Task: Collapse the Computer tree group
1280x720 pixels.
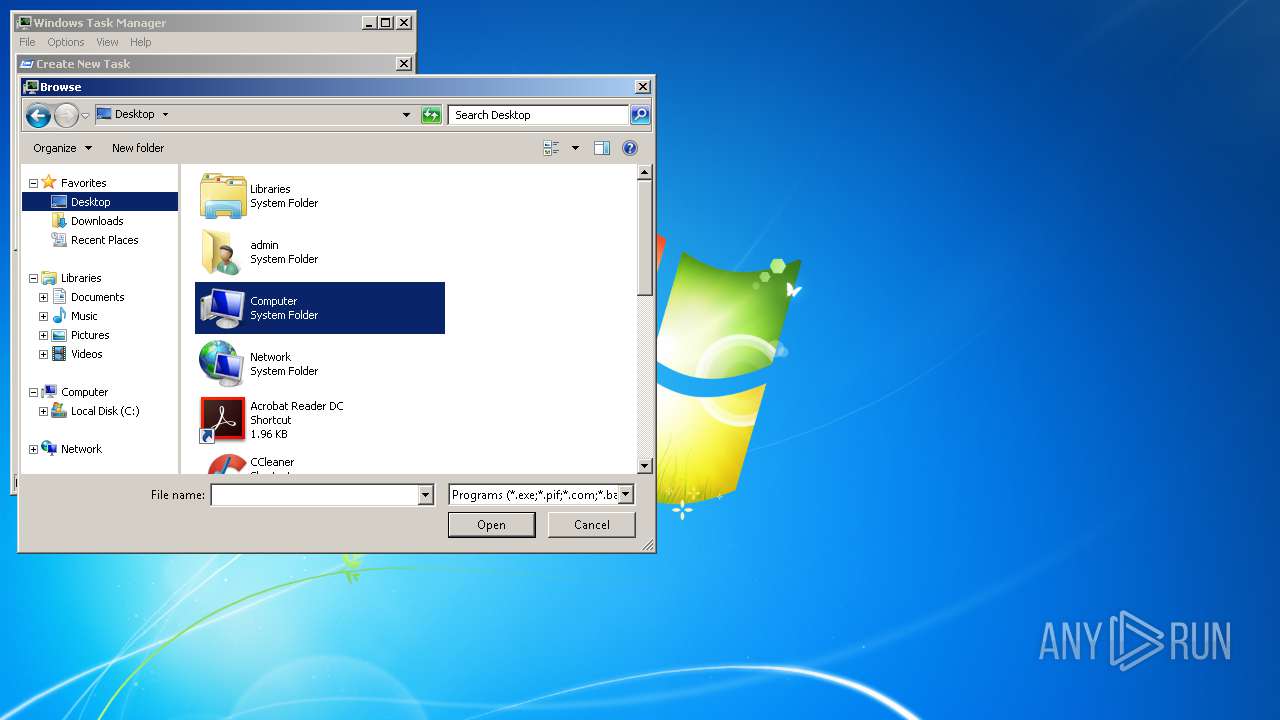Action: pyautogui.click(x=33, y=392)
